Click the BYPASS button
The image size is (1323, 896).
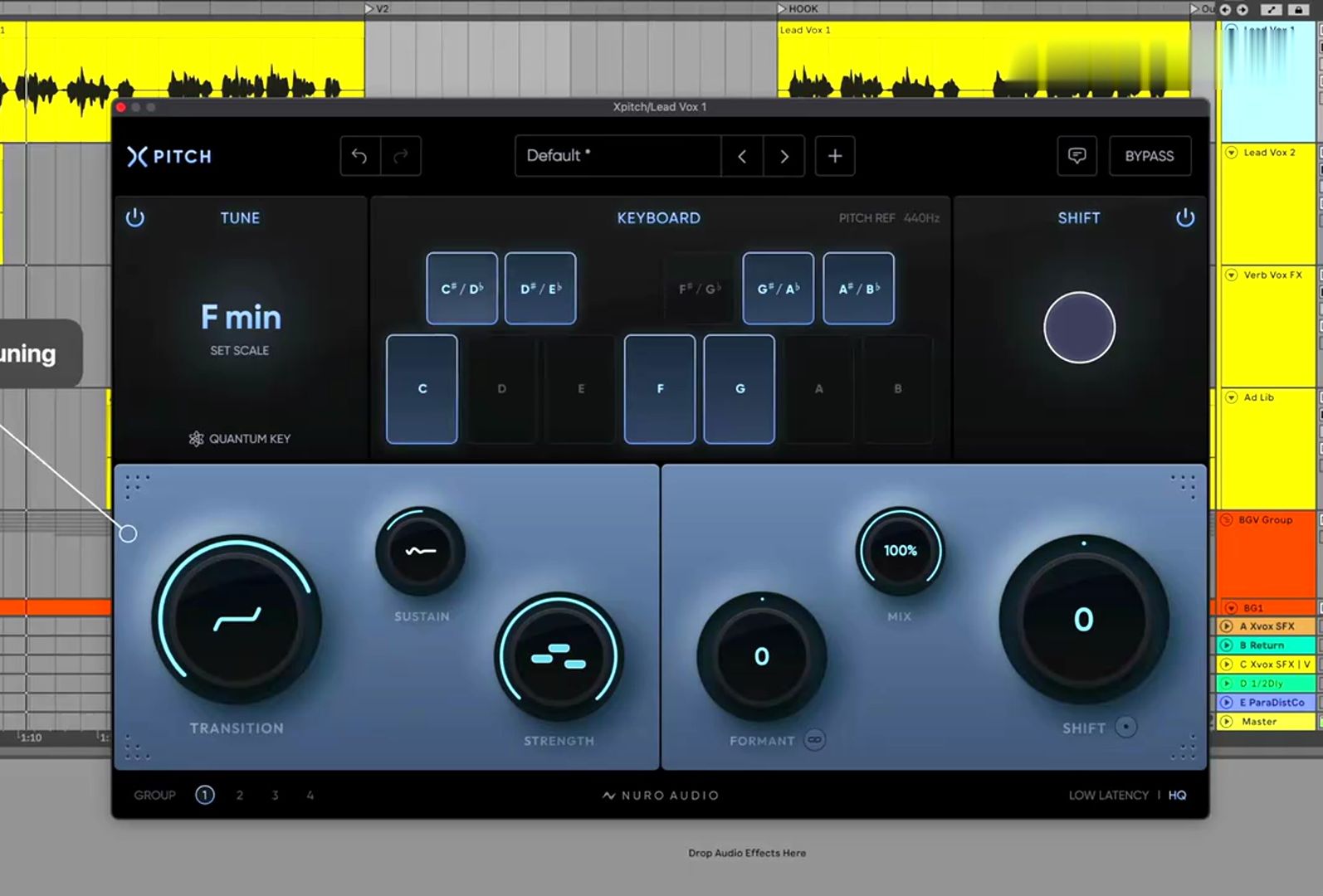[x=1150, y=156]
